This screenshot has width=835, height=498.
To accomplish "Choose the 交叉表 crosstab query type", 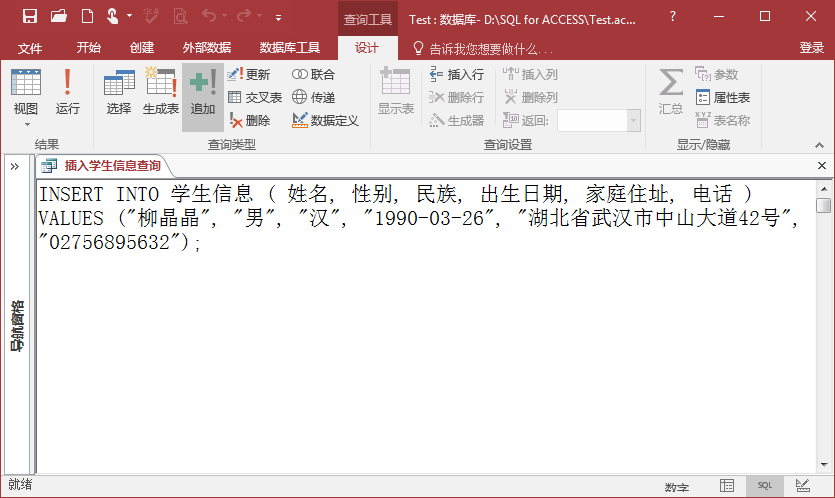I will (x=255, y=97).
